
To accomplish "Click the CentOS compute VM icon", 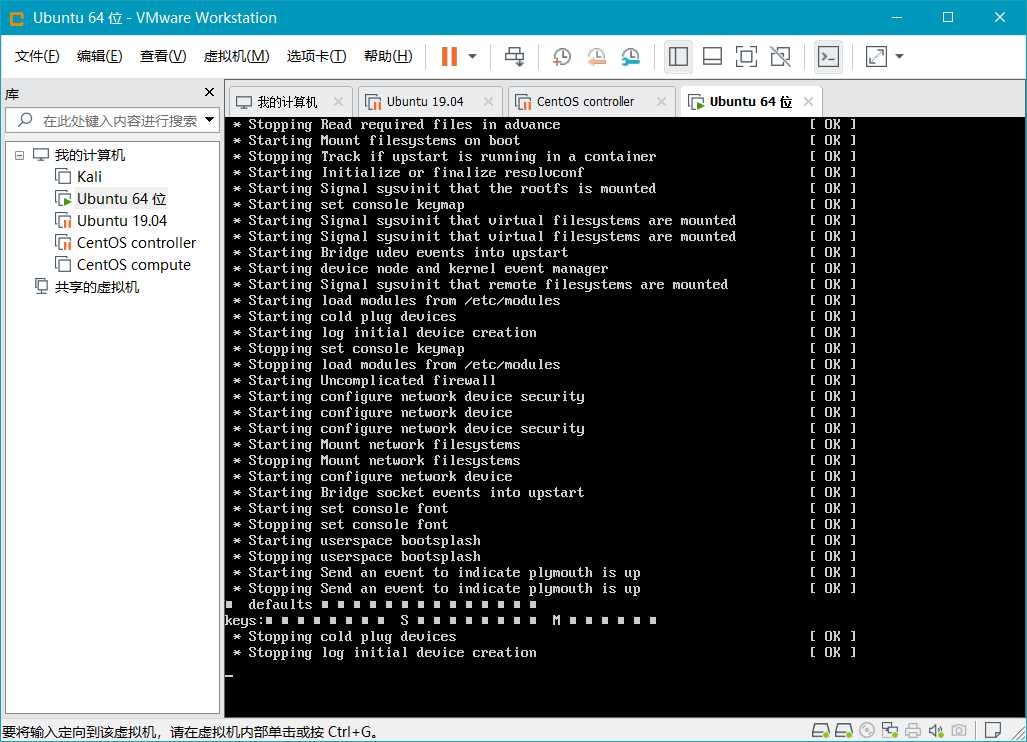I will (63, 265).
